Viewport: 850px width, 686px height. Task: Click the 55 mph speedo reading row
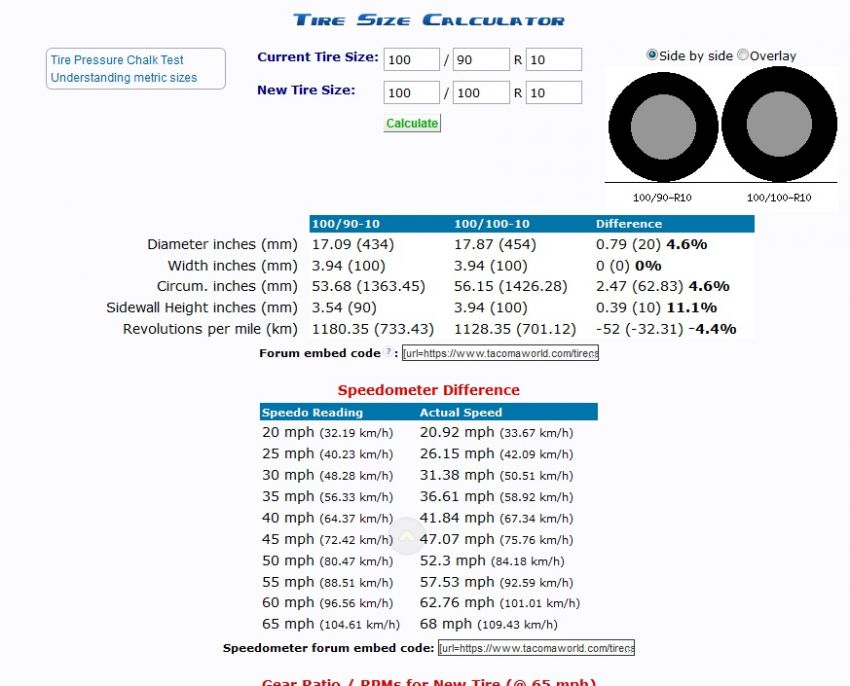click(327, 582)
